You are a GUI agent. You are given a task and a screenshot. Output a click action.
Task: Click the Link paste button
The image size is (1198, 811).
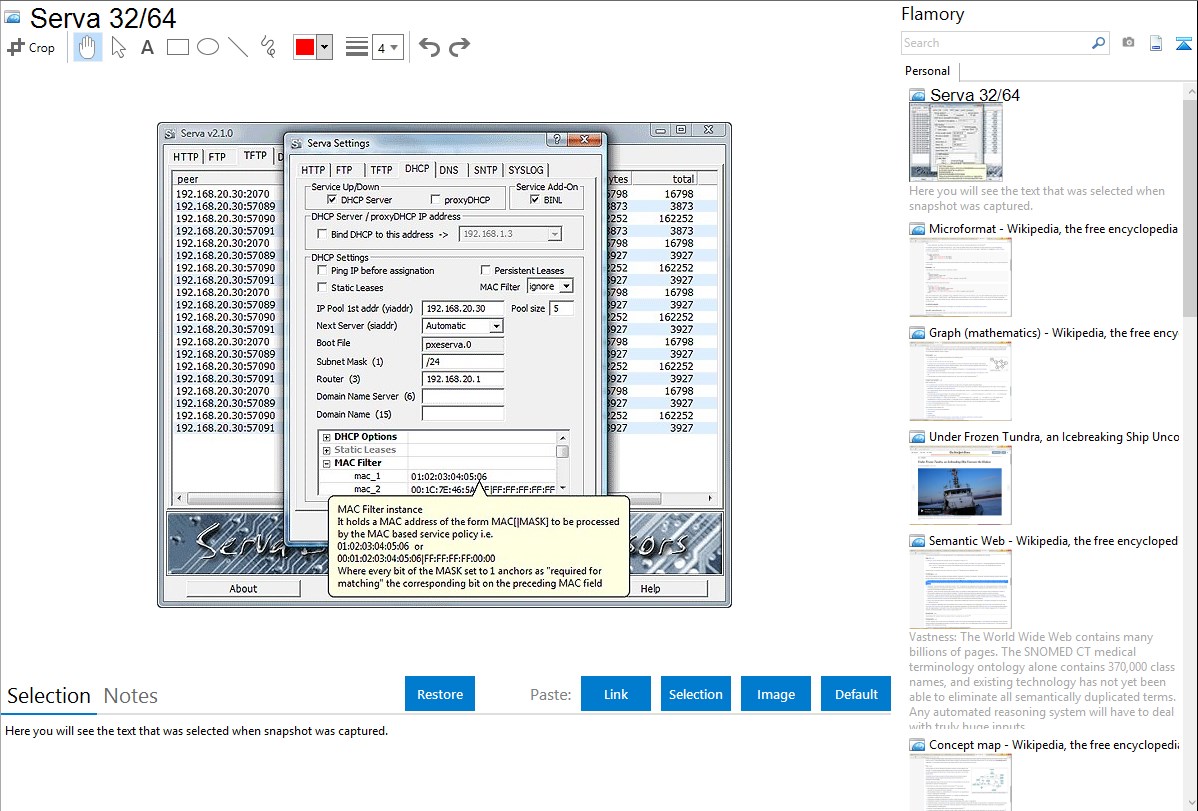point(616,694)
